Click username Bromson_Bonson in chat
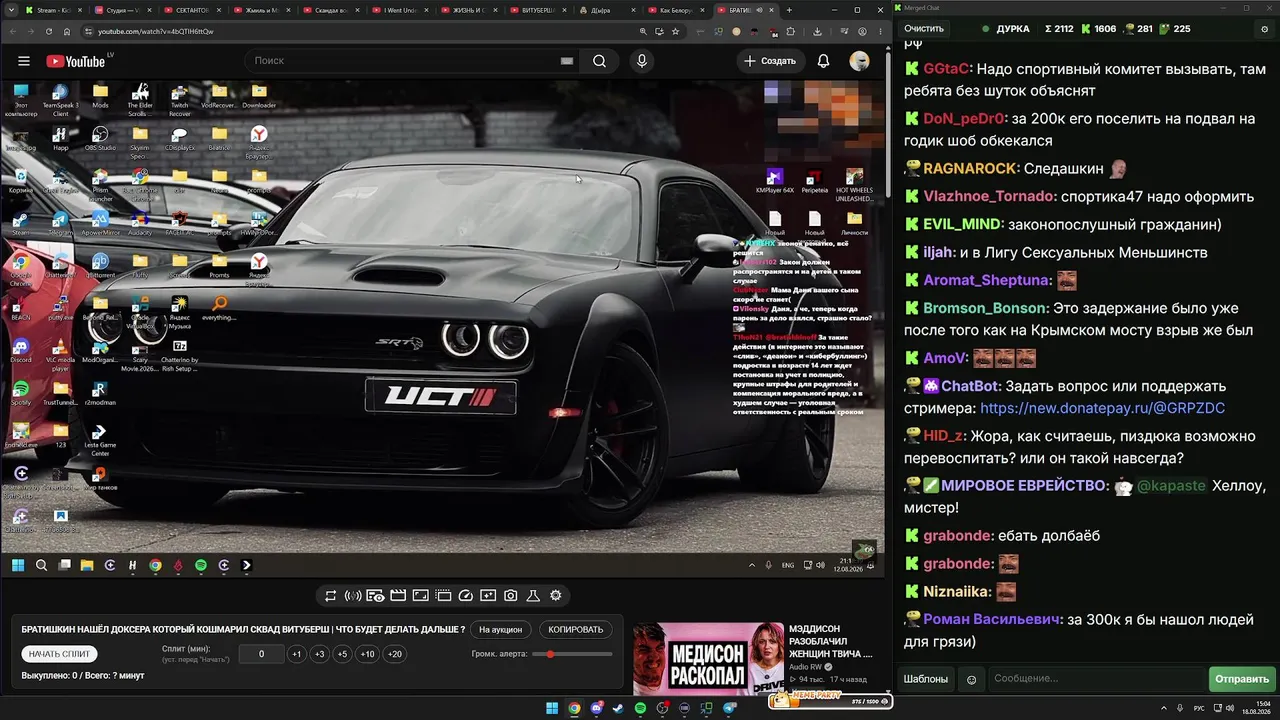Viewport: 1280px width, 720px height. [x=985, y=308]
